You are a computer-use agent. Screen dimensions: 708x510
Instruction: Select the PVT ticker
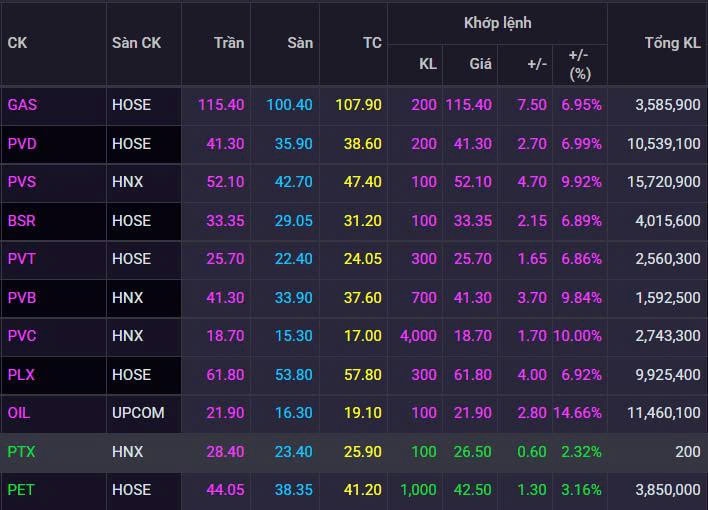(22, 259)
